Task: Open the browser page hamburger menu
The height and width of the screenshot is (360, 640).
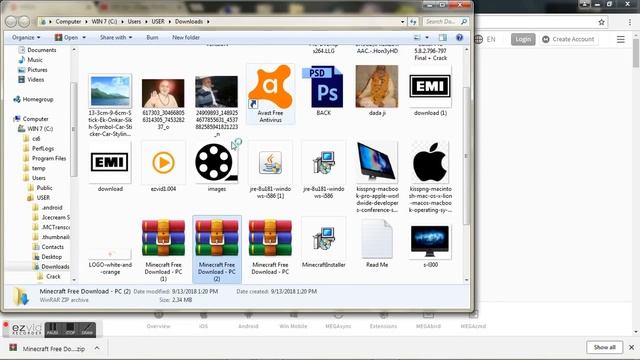Action: point(620,39)
